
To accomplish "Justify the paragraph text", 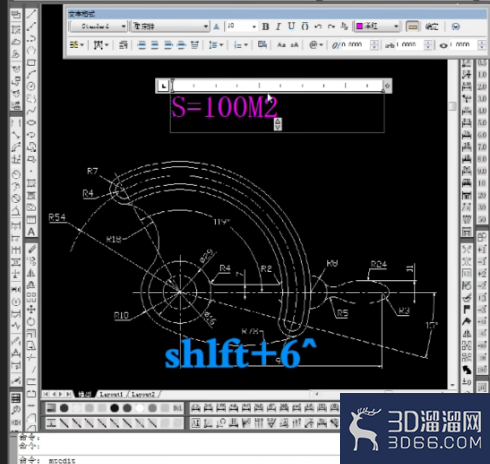I will (x=181, y=45).
